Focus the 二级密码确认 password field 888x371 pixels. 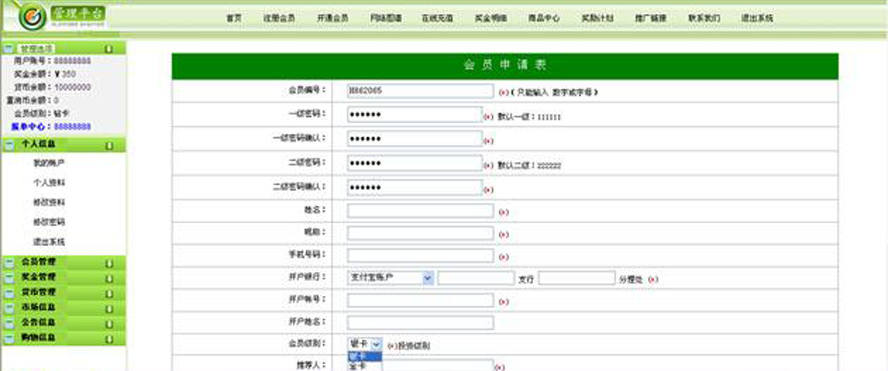(415, 187)
